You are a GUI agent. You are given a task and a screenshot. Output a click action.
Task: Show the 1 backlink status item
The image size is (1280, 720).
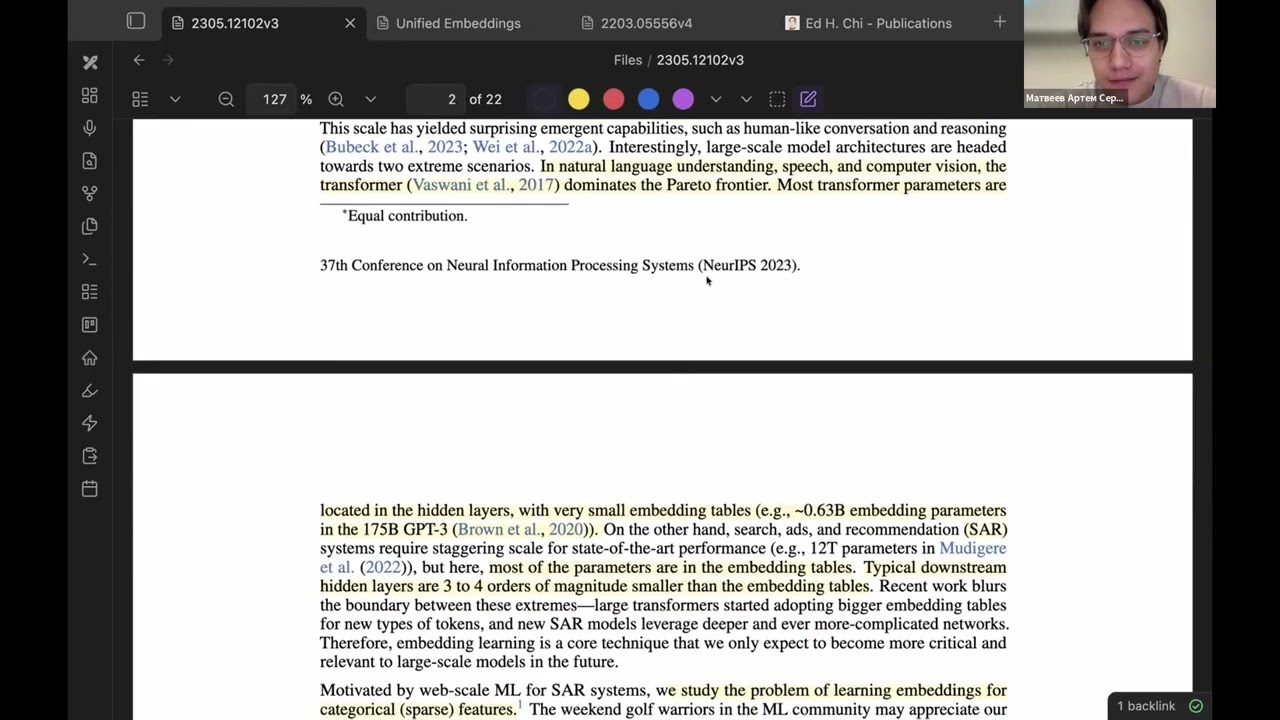[1146, 706]
